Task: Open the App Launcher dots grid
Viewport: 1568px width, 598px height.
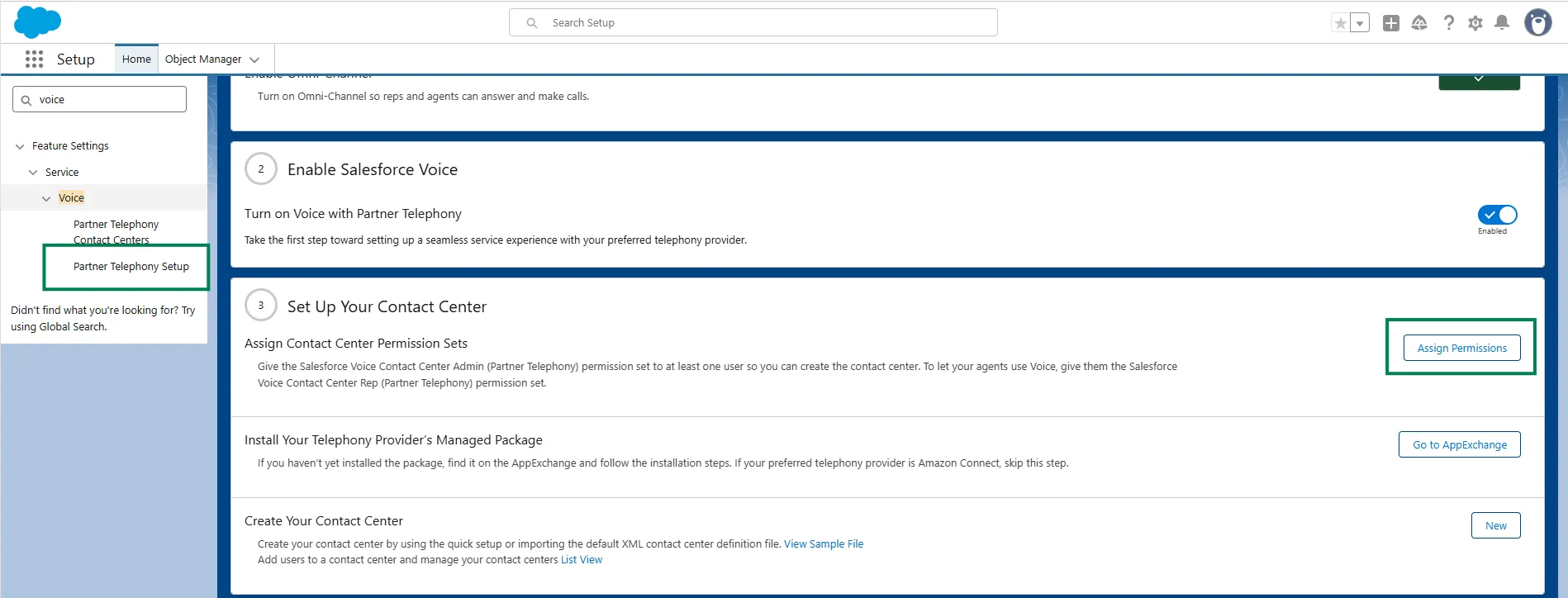Action: (x=34, y=59)
